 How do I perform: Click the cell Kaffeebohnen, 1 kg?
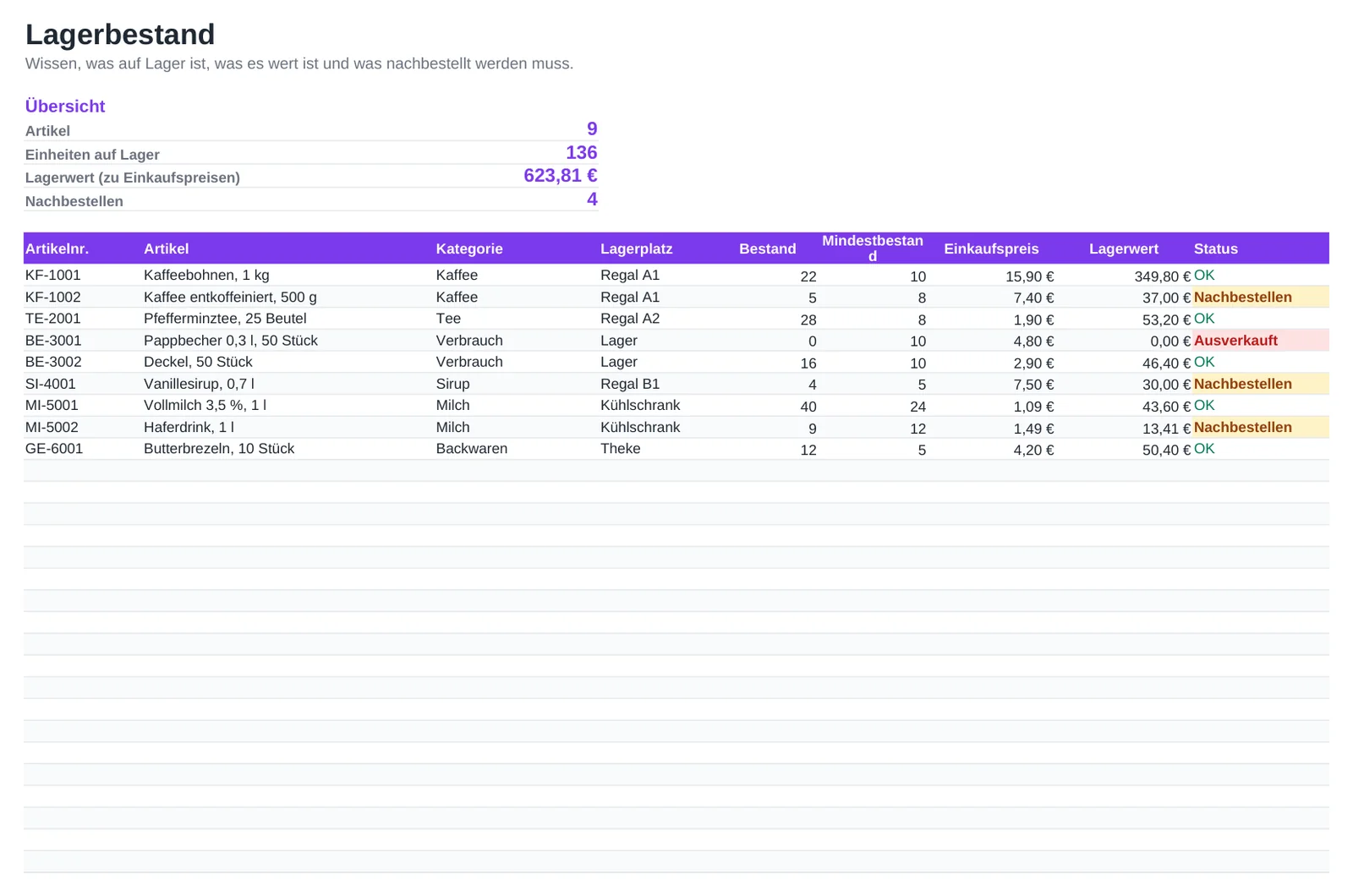(x=206, y=276)
